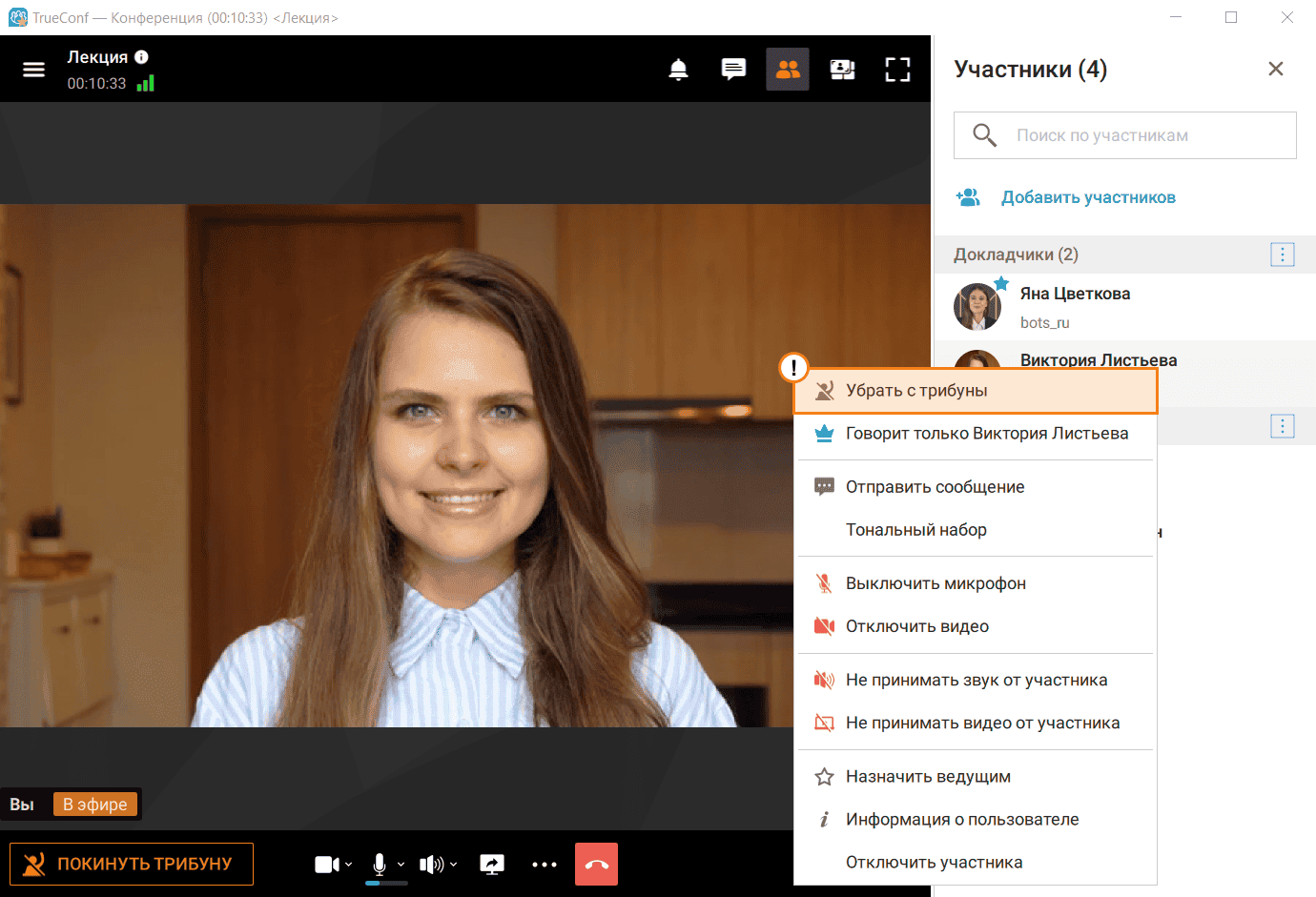
Task: Choose Отключить участника menu item
Action: pyautogui.click(x=976, y=863)
